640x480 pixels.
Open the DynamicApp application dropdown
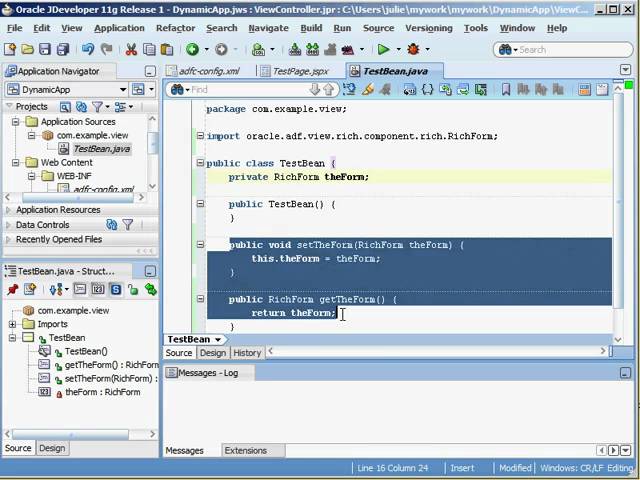[123, 90]
